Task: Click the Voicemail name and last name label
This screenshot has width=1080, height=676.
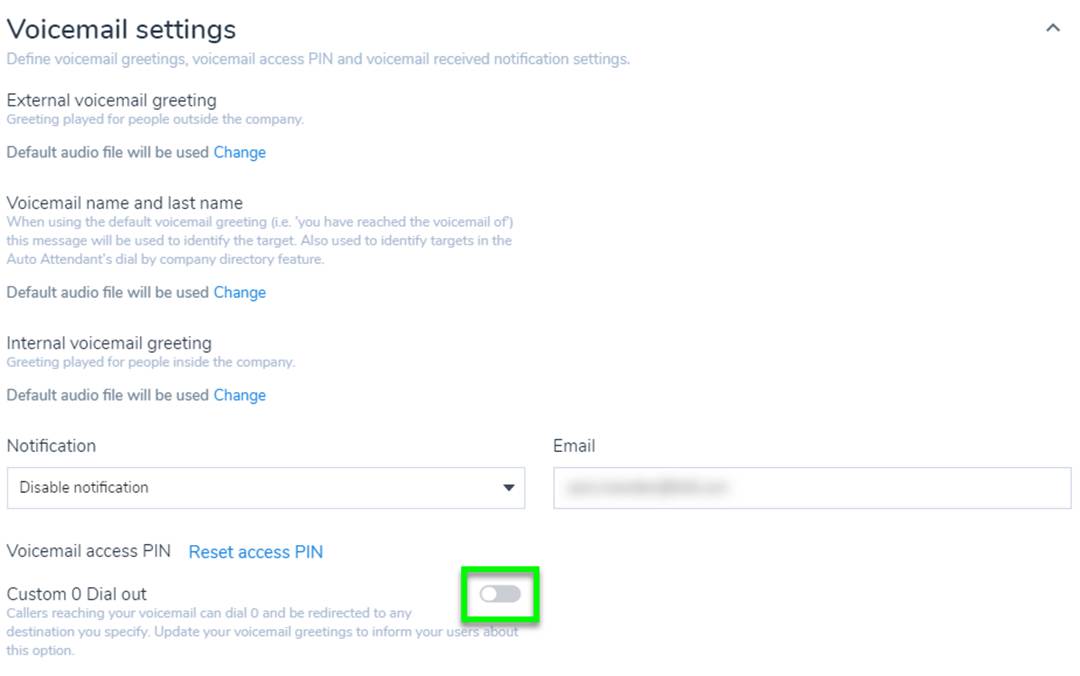Action: (x=125, y=203)
